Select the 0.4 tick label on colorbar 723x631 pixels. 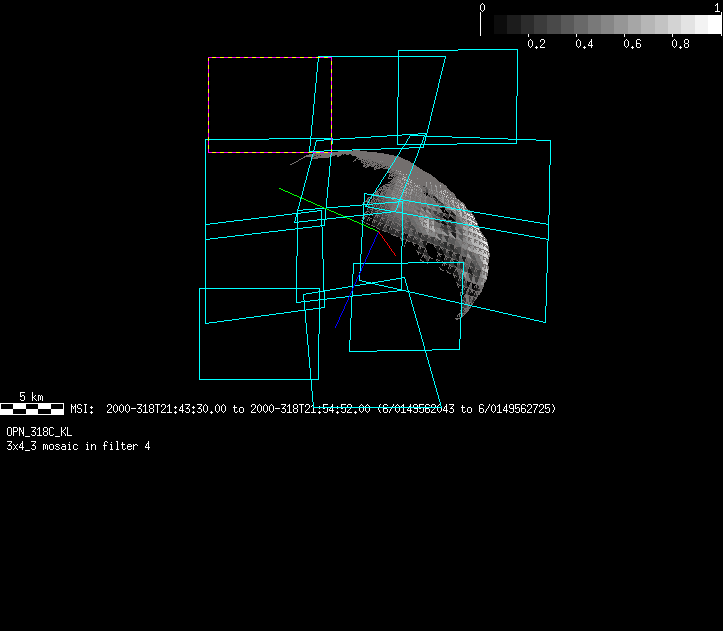584,44
